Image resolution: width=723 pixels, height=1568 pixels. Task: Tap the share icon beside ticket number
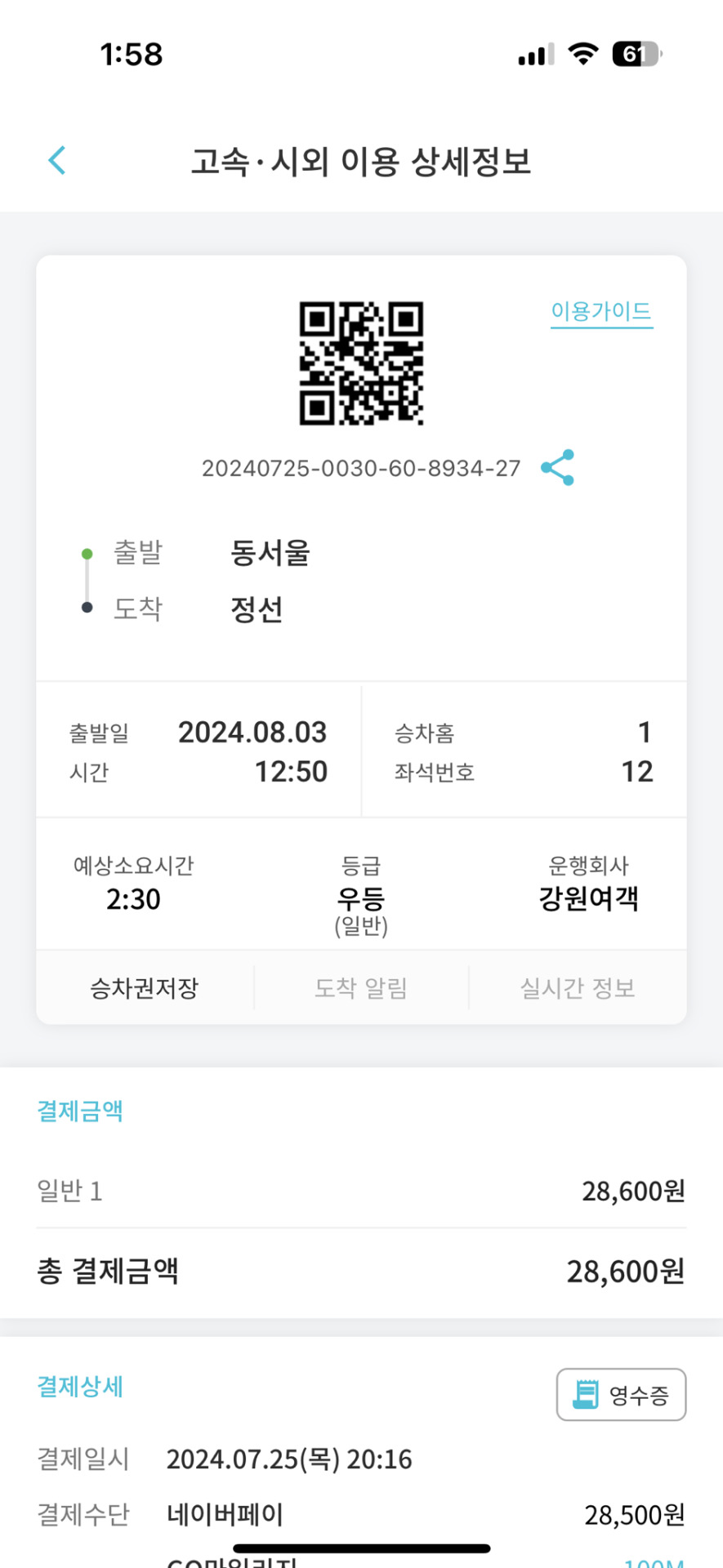[x=558, y=467]
